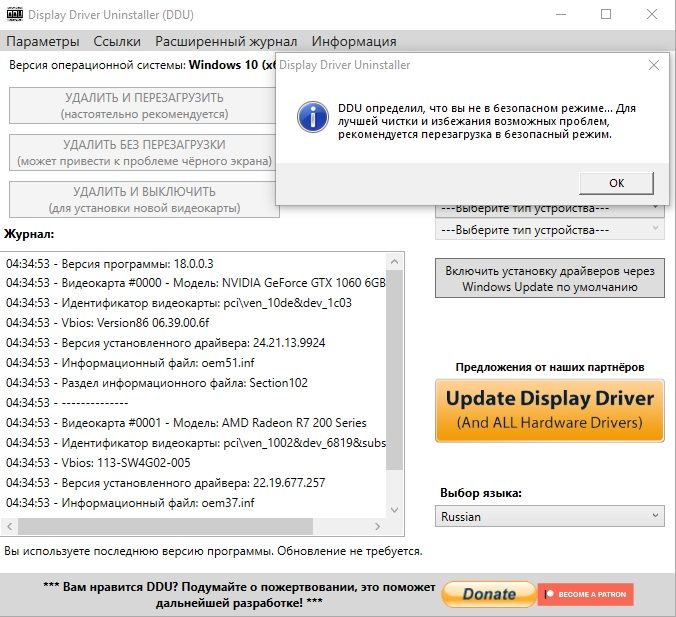The image size is (676, 617).
Task: Maximize the DDU window
Action: click(606, 14)
